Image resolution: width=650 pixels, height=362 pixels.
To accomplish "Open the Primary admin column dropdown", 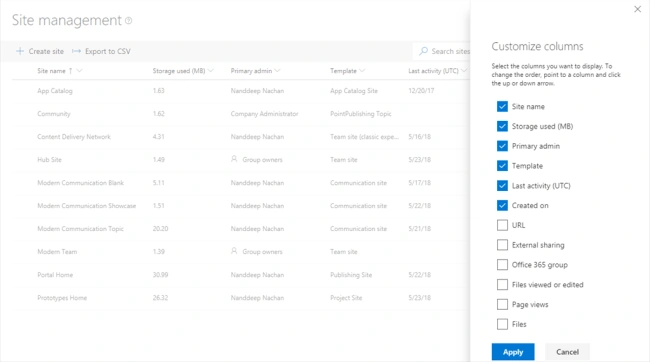I will coord(277,71).
